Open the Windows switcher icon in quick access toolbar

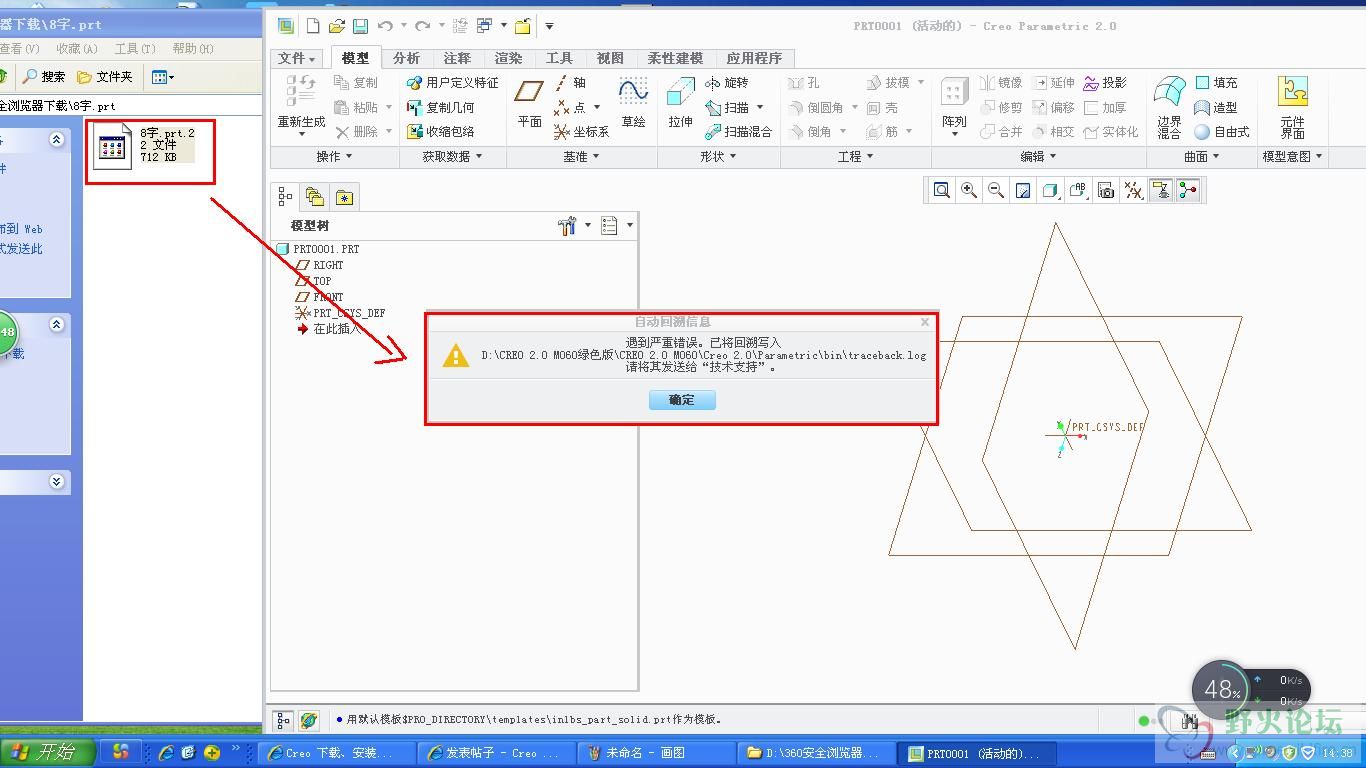485,26
